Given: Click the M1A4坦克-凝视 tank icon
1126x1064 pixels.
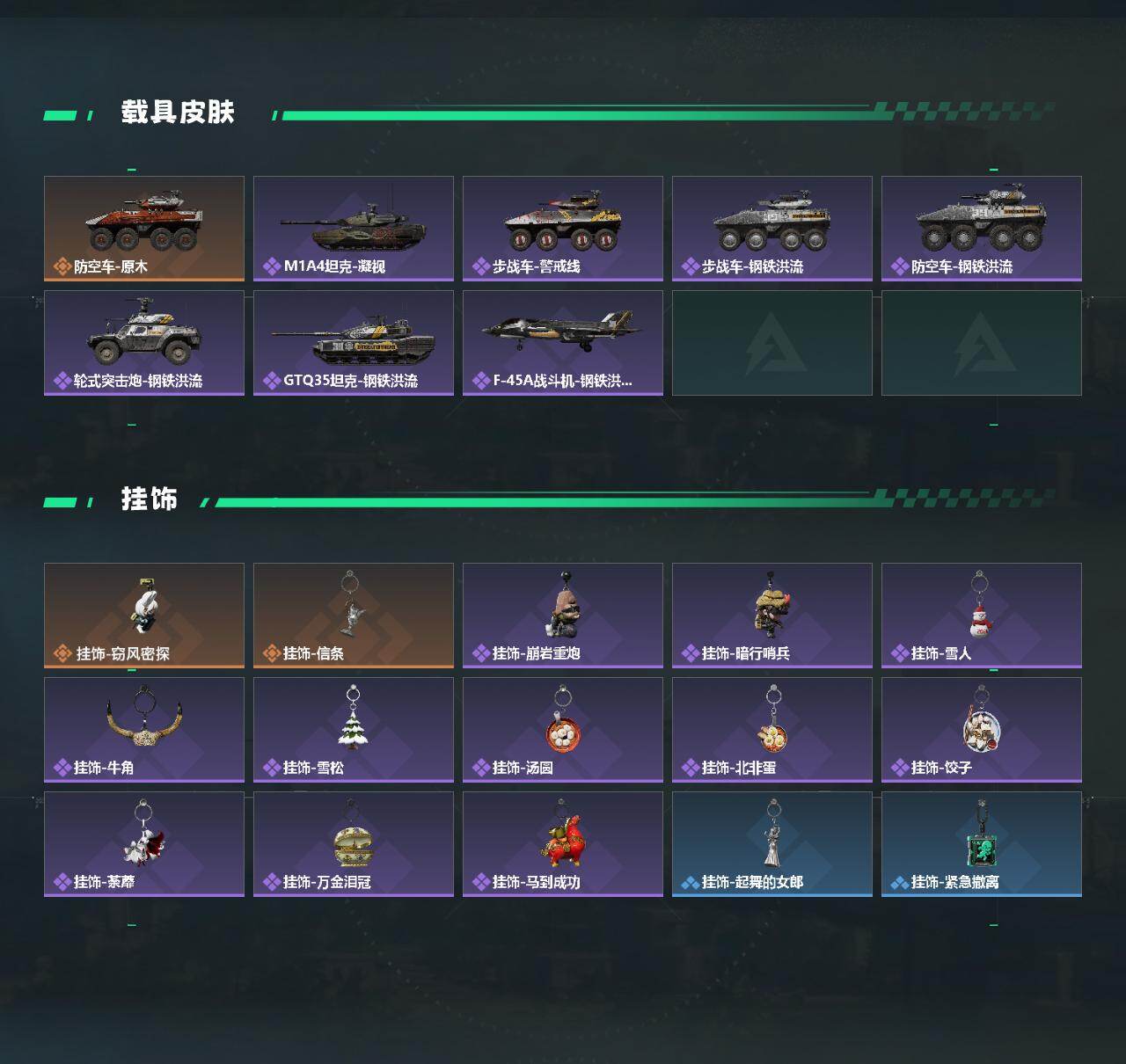Looking at the screenshot, I should (x=354, y=227).
